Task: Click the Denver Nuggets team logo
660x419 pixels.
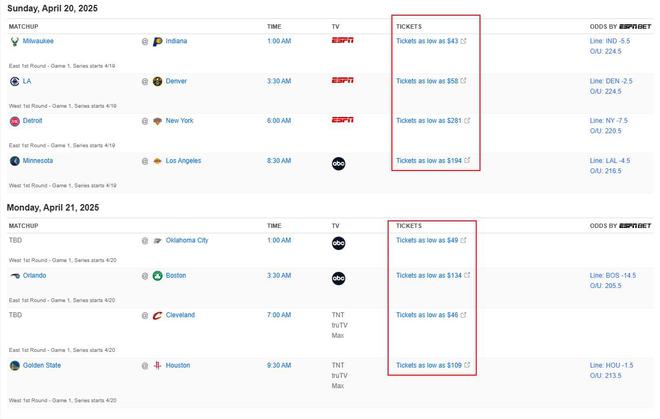Action: click(157, 81)
